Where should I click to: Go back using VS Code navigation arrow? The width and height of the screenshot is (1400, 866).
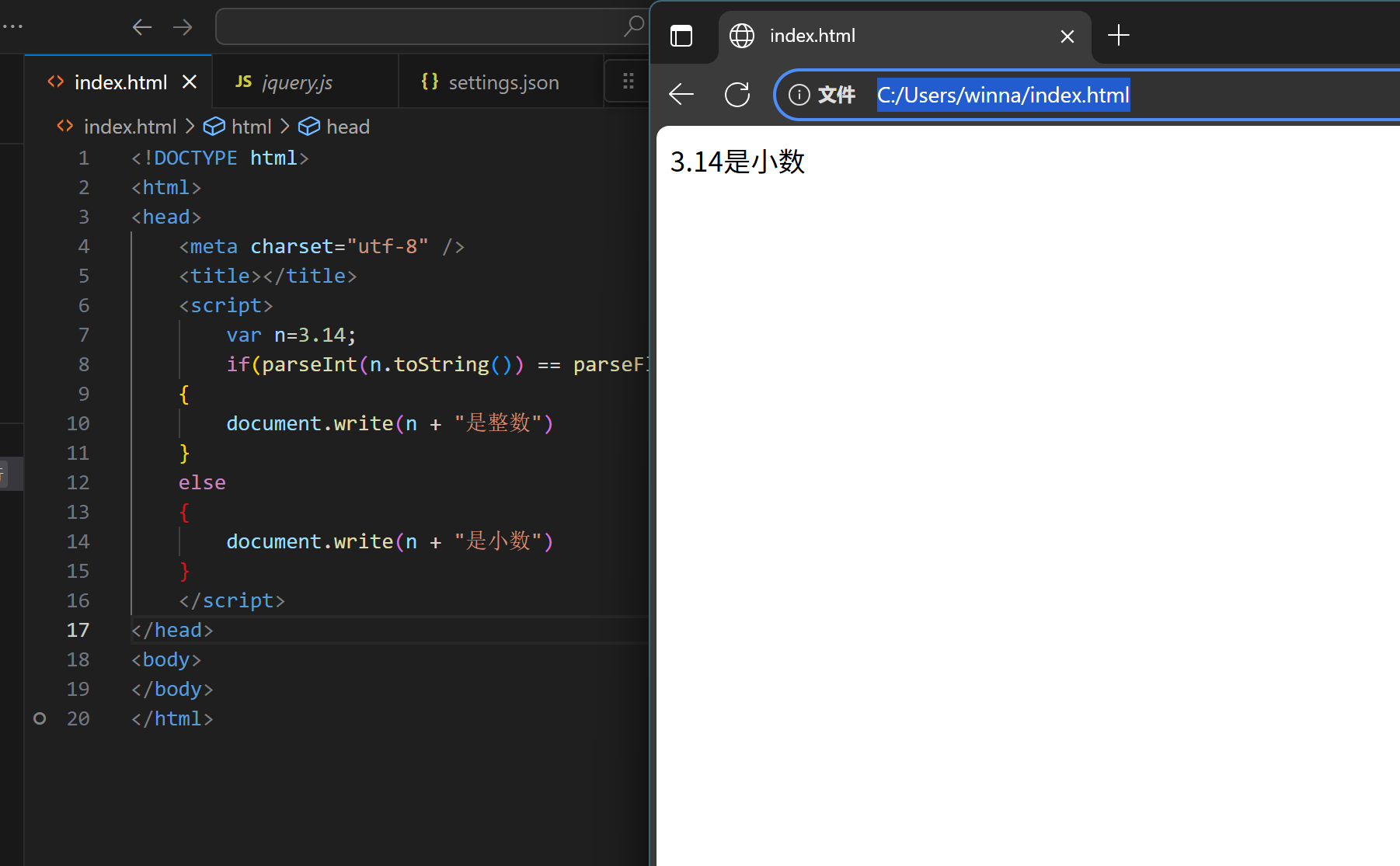coord(142,27)
